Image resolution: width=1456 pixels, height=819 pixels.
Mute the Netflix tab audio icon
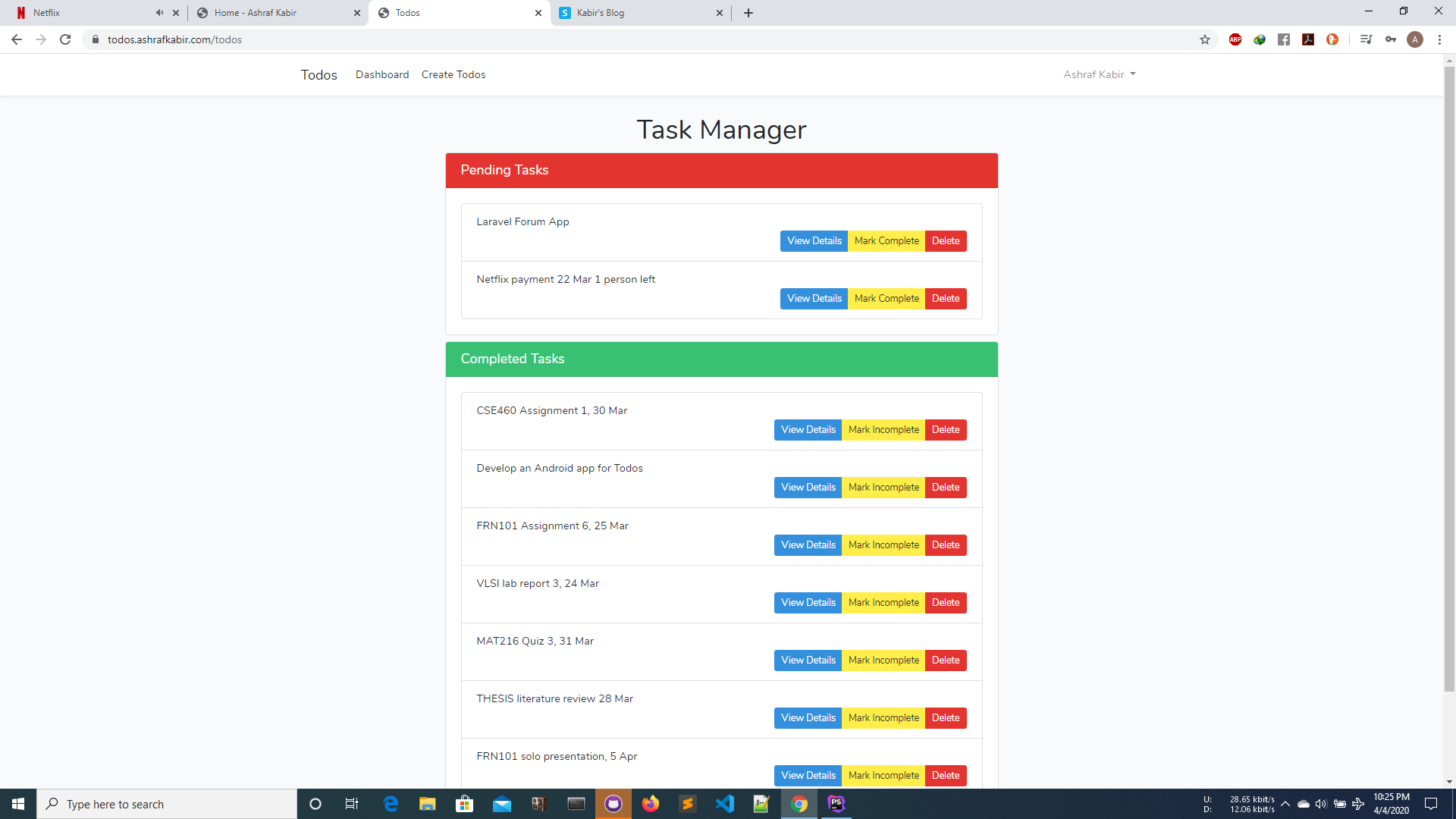pyautogui.click(x=159, y=13)
